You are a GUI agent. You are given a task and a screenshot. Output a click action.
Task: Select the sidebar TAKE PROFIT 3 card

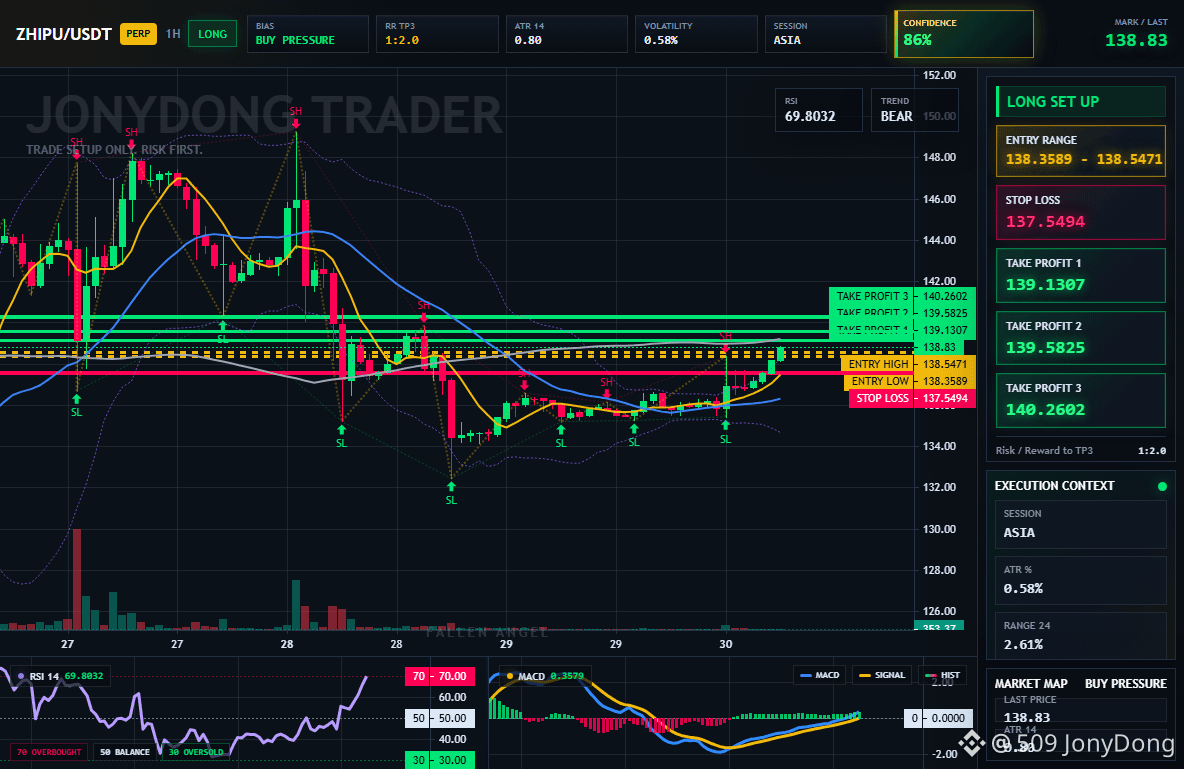(1081, 400)
